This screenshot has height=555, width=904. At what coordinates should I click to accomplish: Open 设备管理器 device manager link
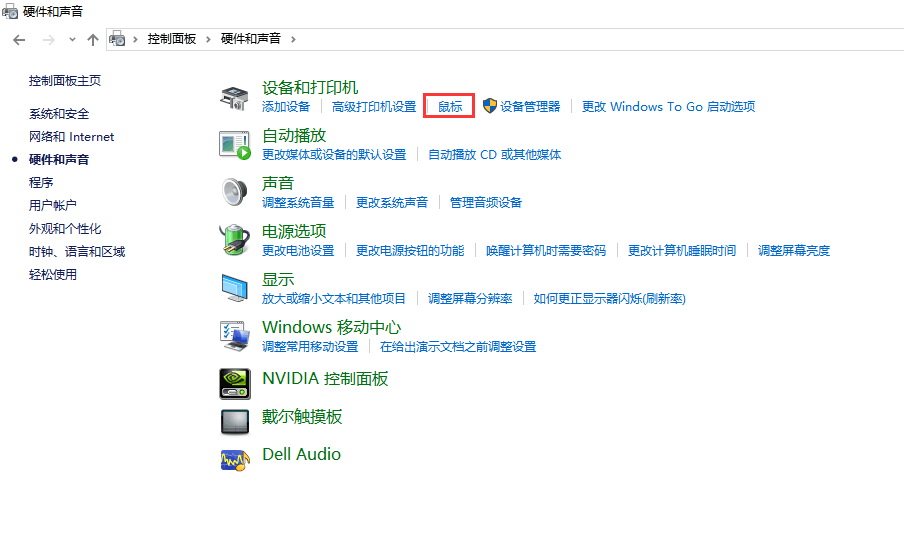(x=530, y=107)
